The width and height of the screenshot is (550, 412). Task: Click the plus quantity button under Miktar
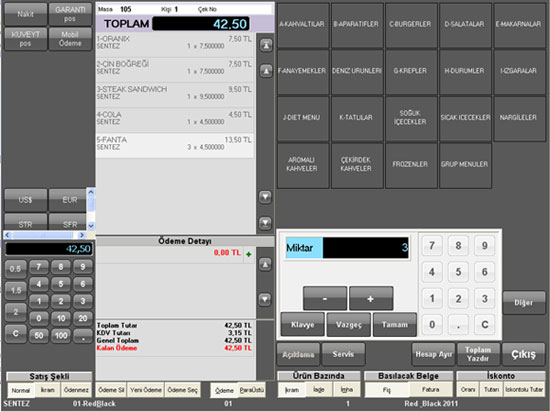point(371,298)
